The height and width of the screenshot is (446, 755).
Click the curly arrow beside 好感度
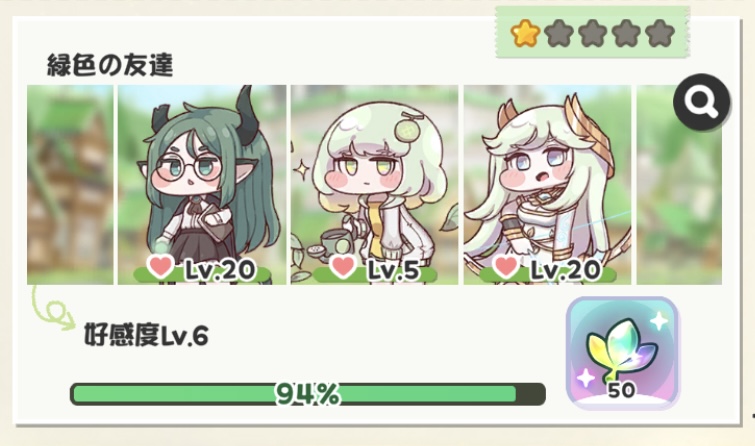coord(52,308)
